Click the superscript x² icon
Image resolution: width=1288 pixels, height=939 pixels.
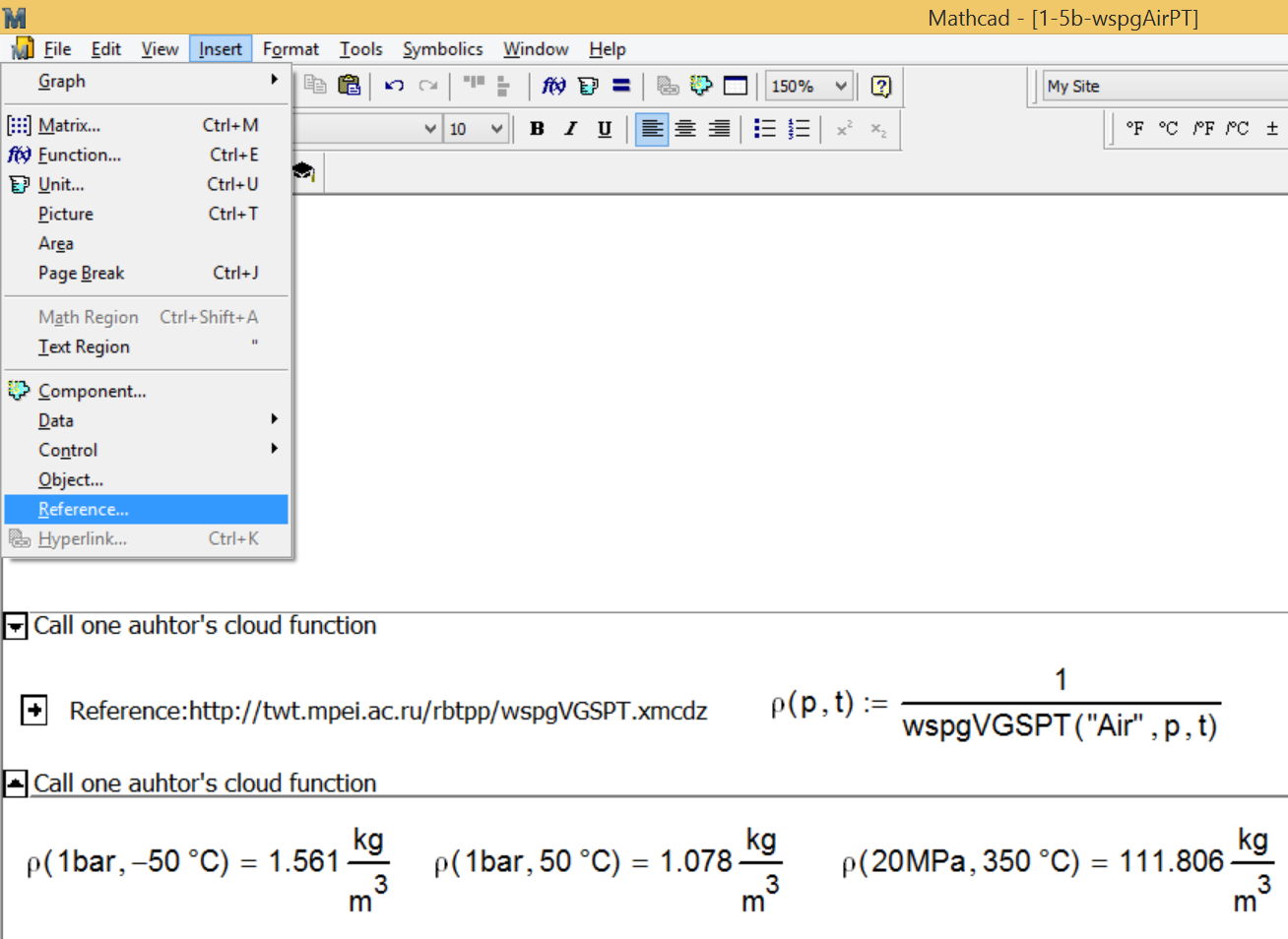pyautogui.click(x=844, y=128)
